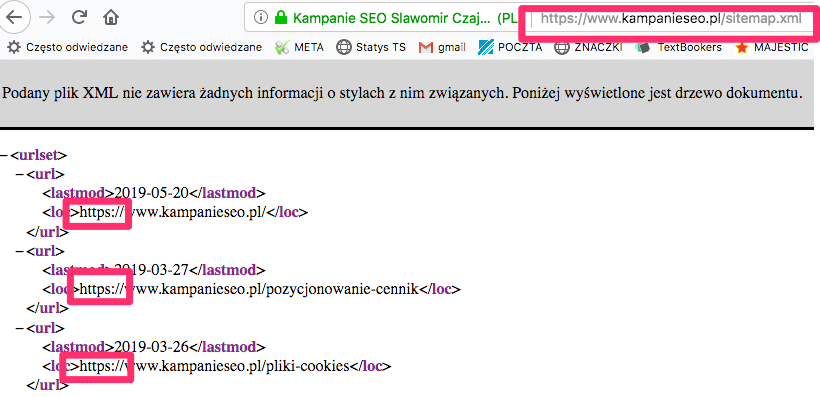
Task: Collapse url node dated 2019-05-20
Action: tap(20, 174)
